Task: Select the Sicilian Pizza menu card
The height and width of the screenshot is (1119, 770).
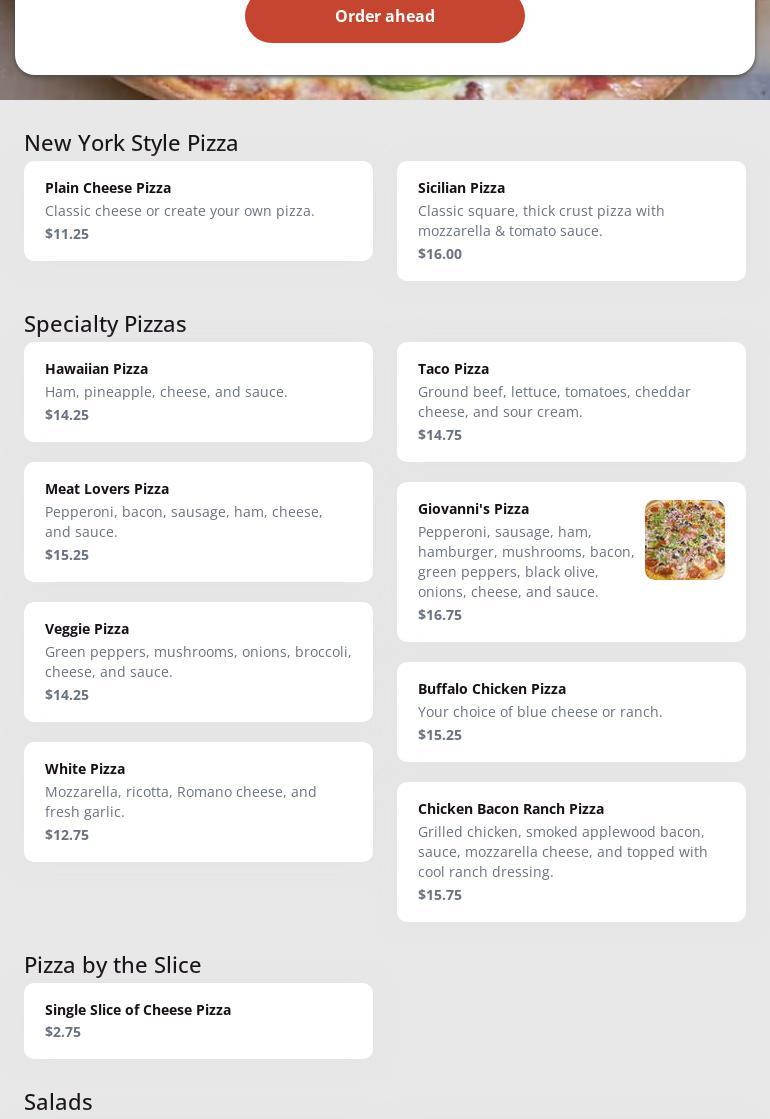Action: click(571, 221)
